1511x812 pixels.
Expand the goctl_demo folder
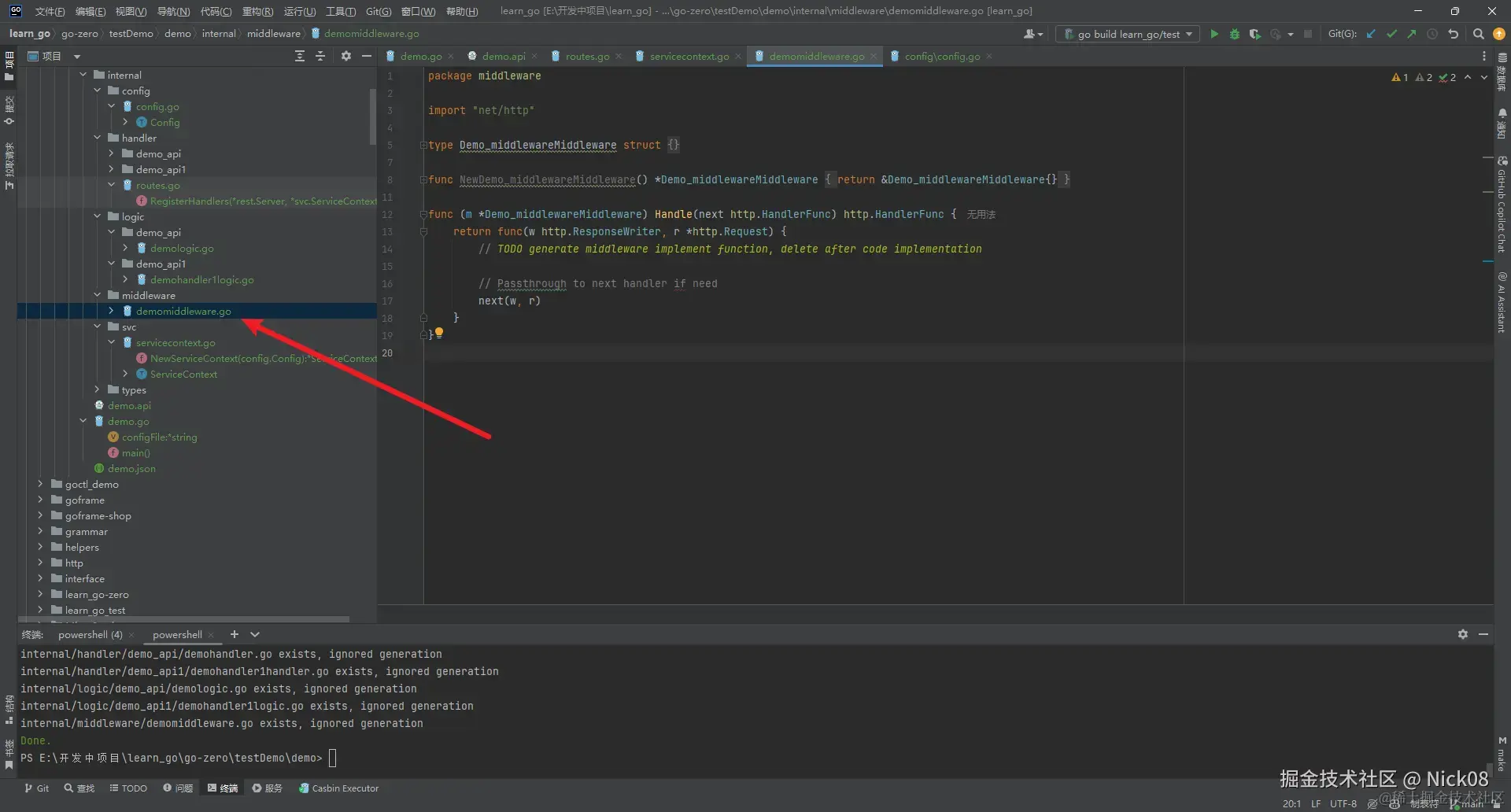pos(40,484)
